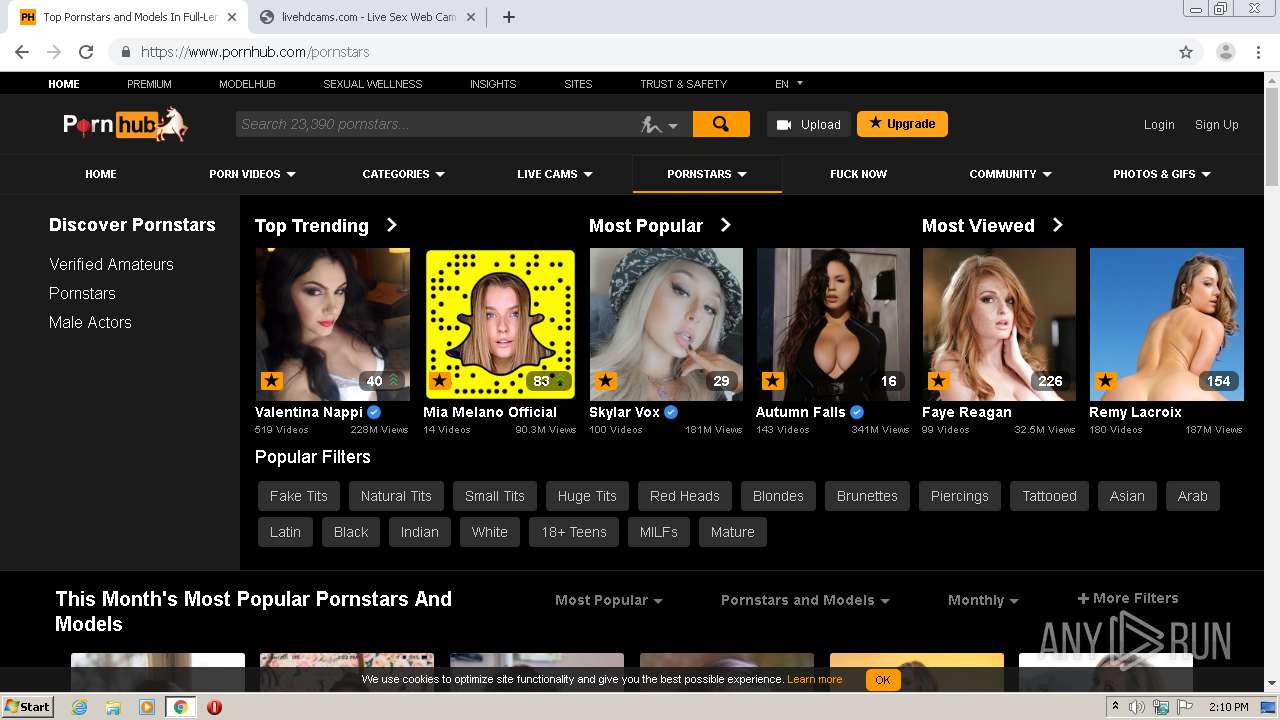
Task: Expand the COMMUNITY navigation dropdown
Action: (1010, 174)
